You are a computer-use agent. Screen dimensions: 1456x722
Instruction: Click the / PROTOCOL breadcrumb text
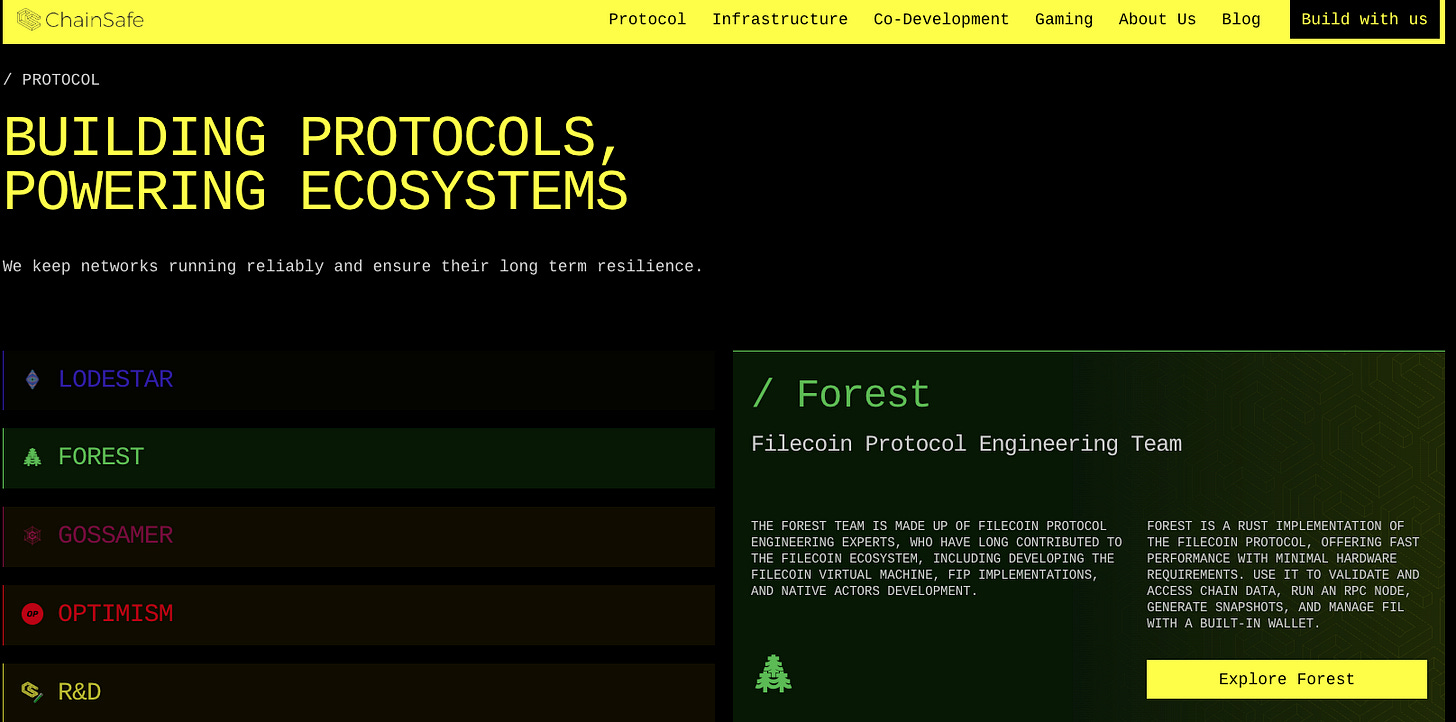[51, 80]
